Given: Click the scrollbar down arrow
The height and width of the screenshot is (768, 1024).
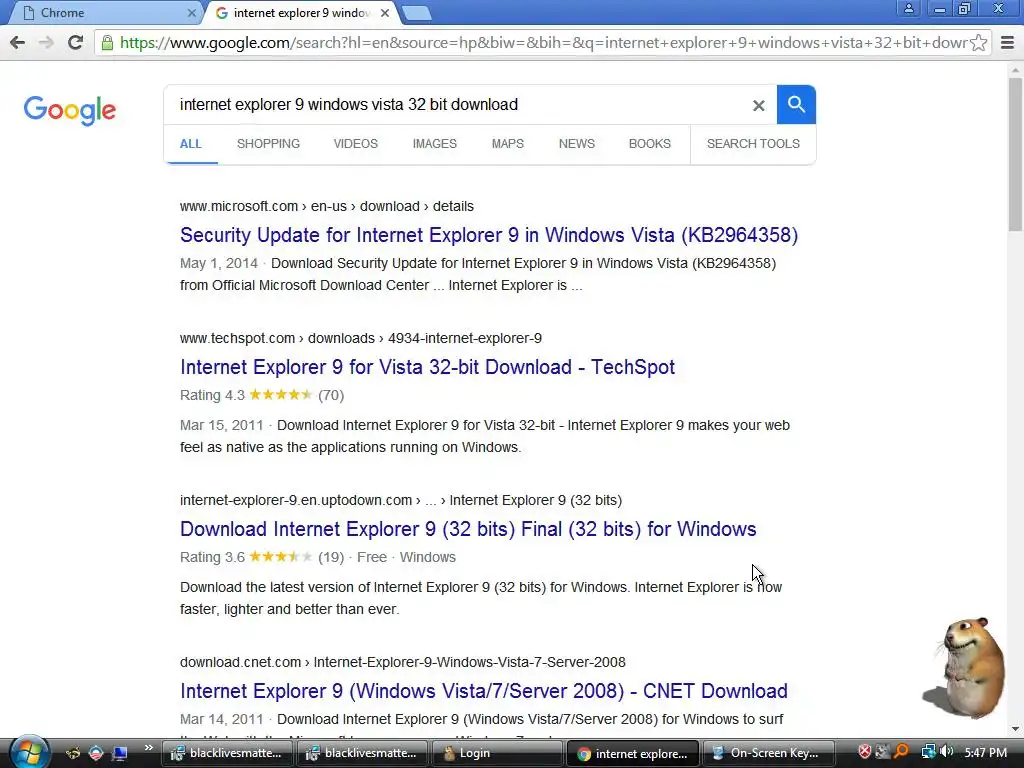Looking at the screenshot, I should [1015, 729].
